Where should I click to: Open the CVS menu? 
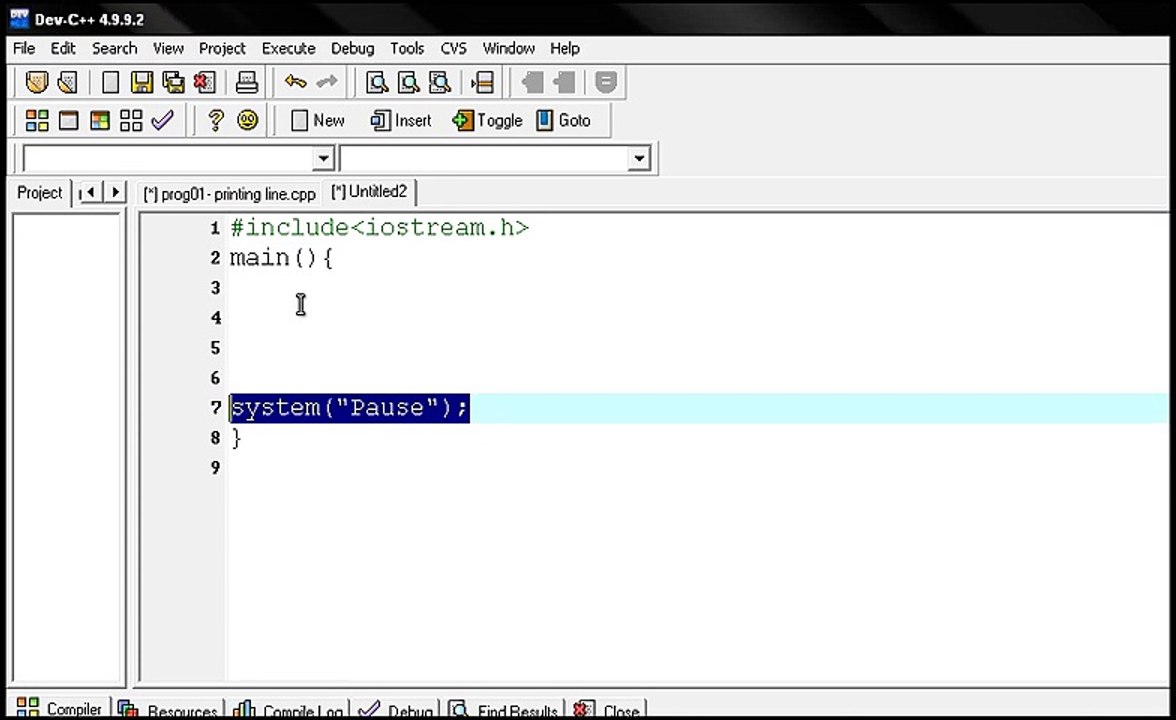(453, 49)
